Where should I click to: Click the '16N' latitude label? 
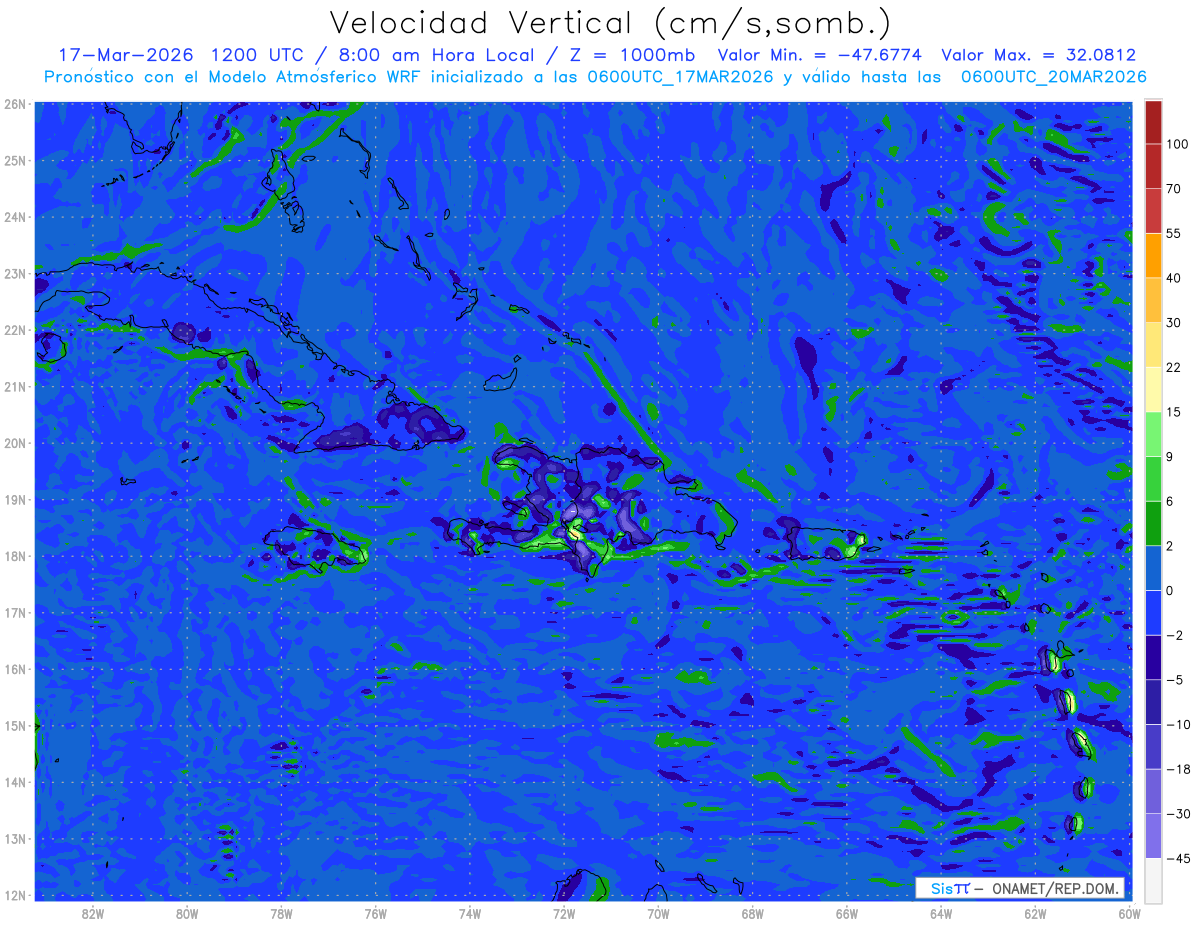pyautogui.click(x=15, y=669)
